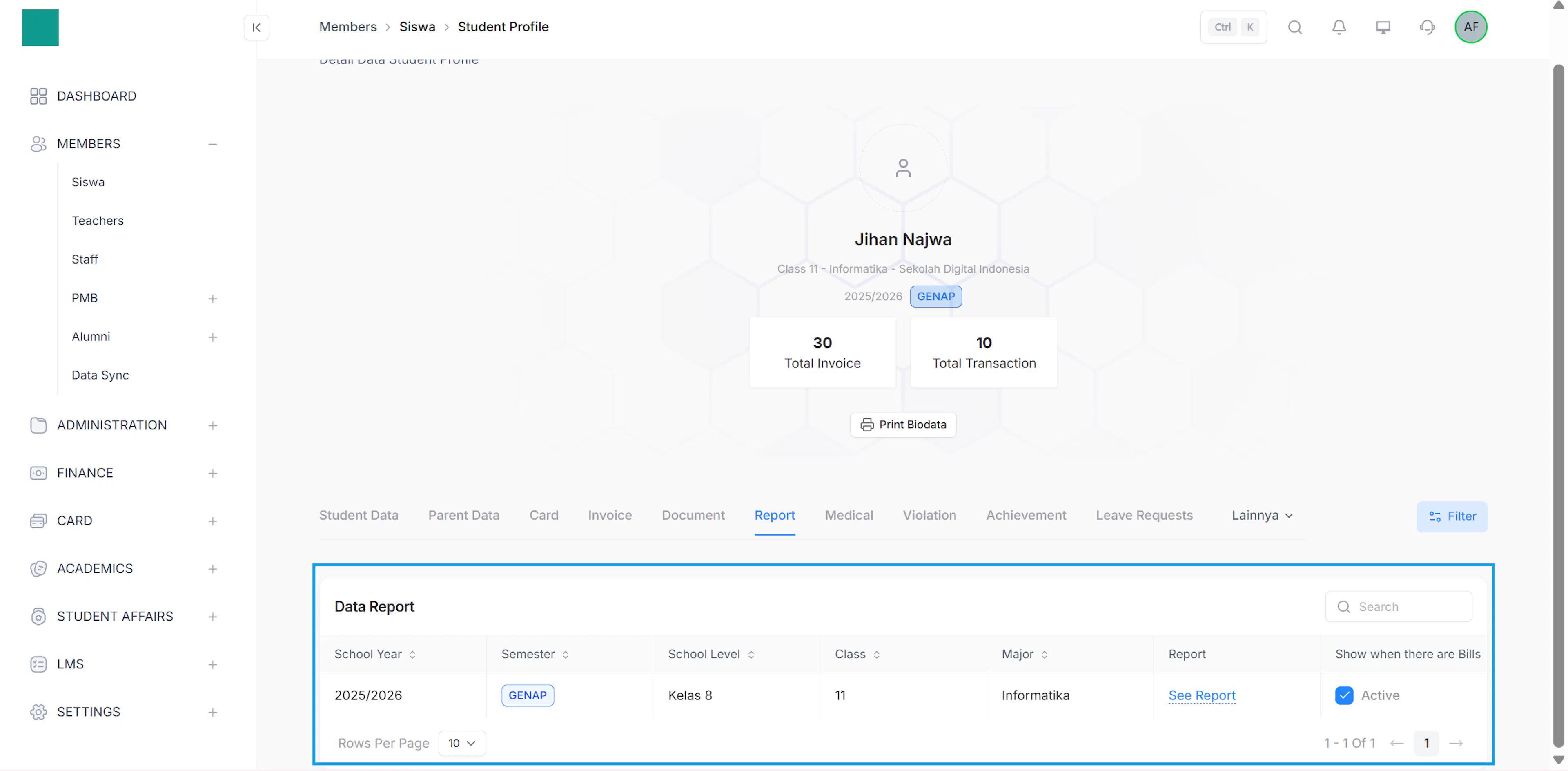
Task: Navigate to Siswa breadcrumb
Action: pos(417,27)
